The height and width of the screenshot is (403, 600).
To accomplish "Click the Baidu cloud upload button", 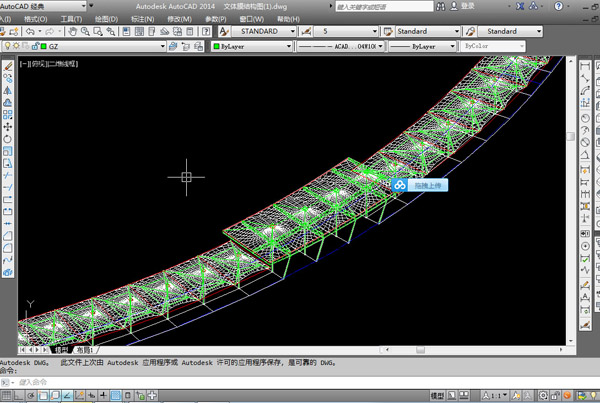I will [x=422, y=185].
